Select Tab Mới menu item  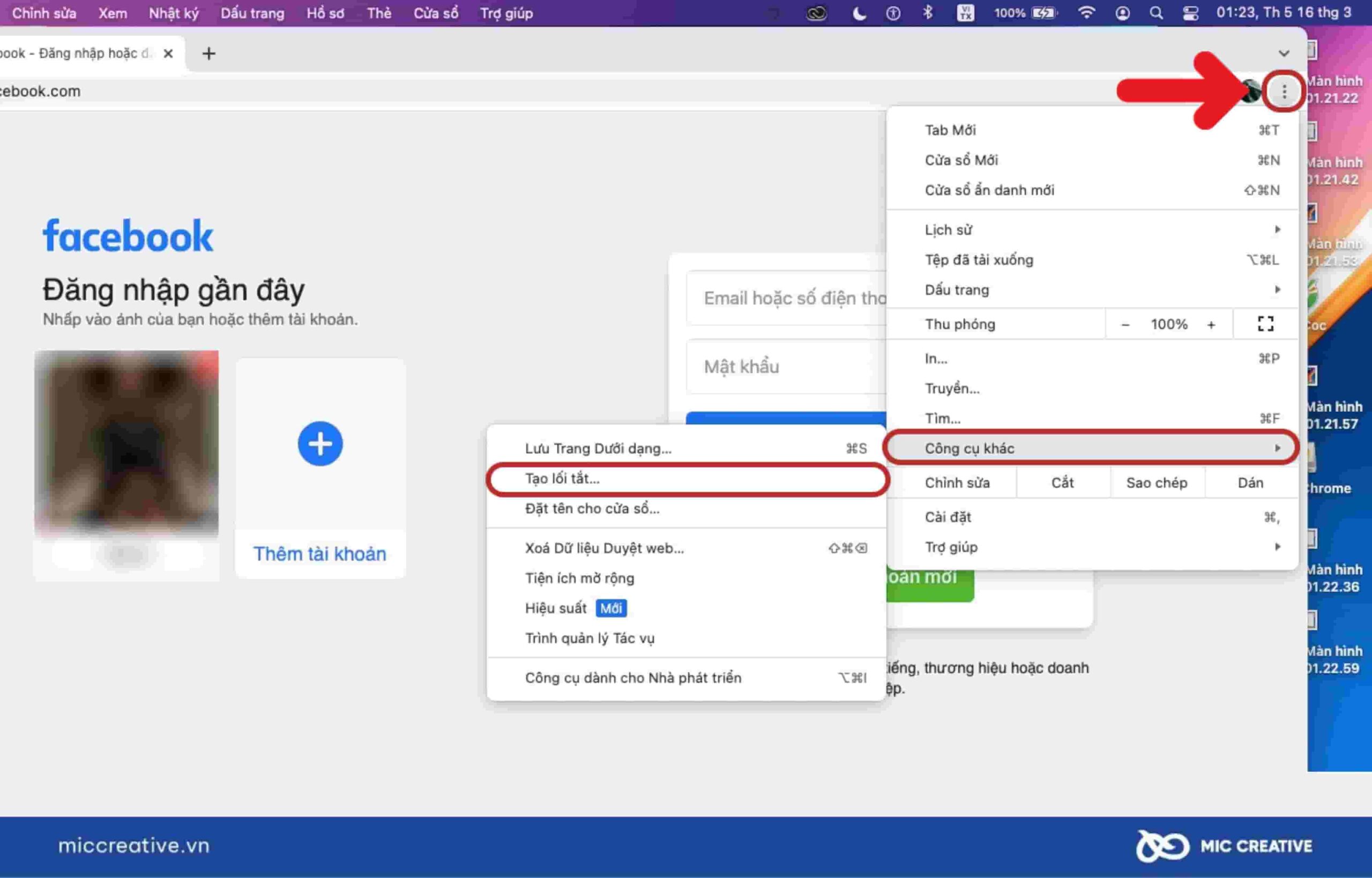tap(1092, 130)
